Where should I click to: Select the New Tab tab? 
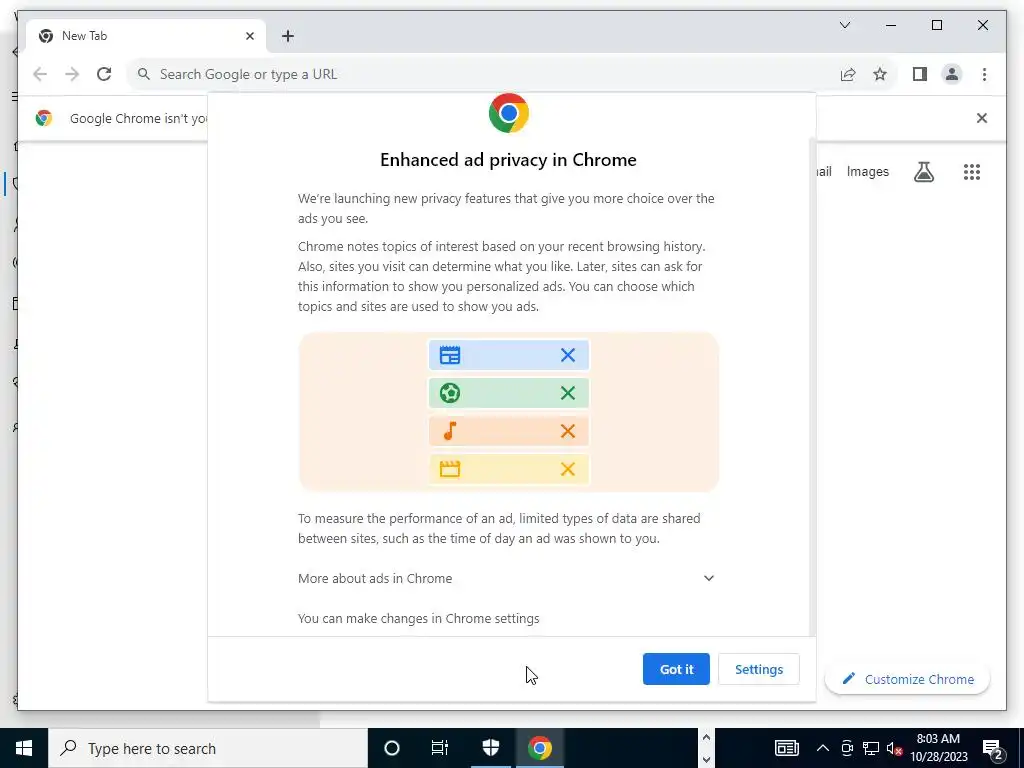coord(146,36)
